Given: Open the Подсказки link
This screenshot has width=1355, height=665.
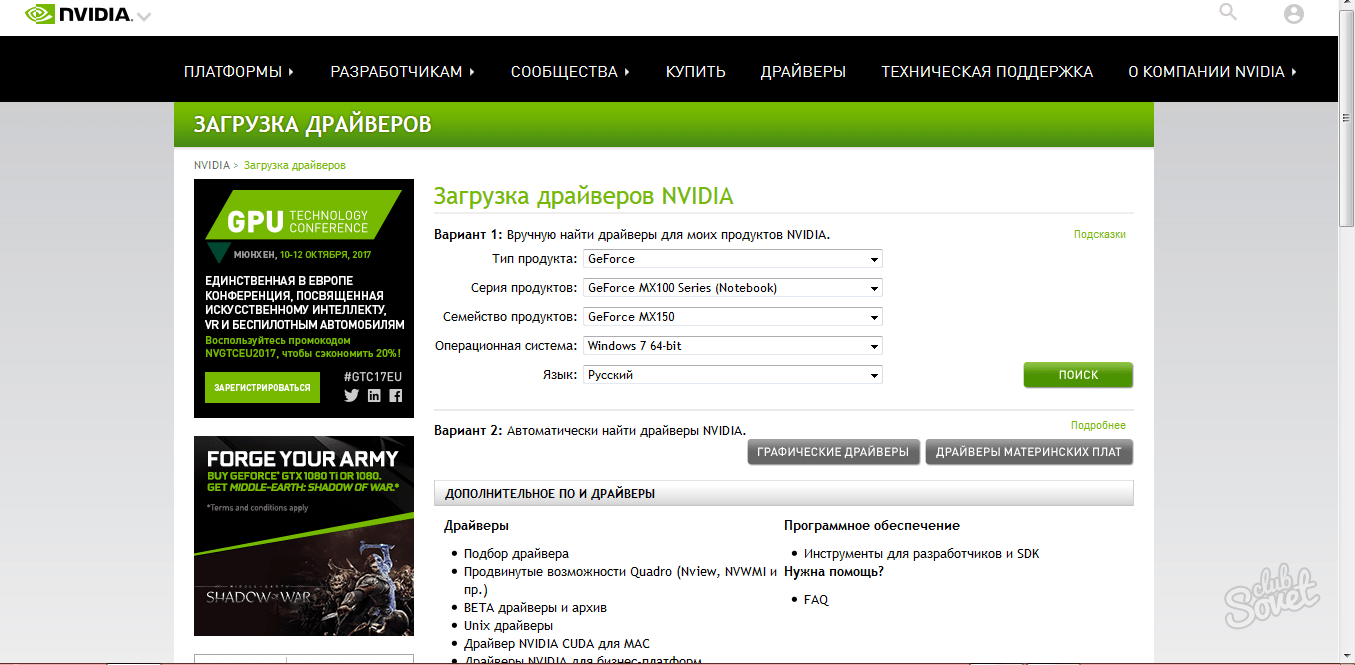Looking at the screenshot, I should click(1099, 235).
